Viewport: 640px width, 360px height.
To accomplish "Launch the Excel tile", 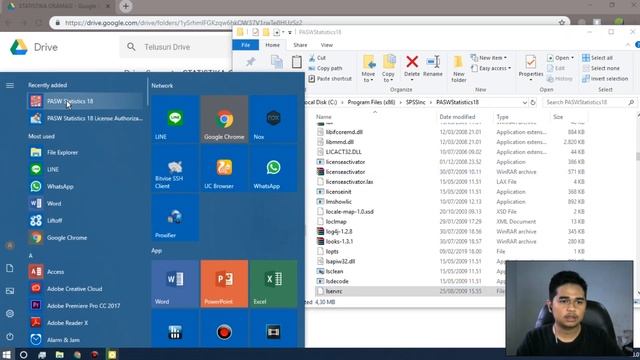I will click(273, 284).
